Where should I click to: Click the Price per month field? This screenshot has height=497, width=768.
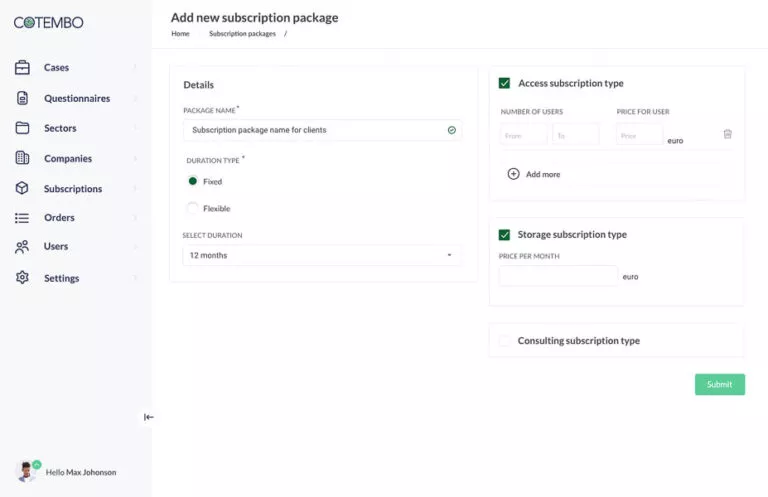[x=558, y=276]
